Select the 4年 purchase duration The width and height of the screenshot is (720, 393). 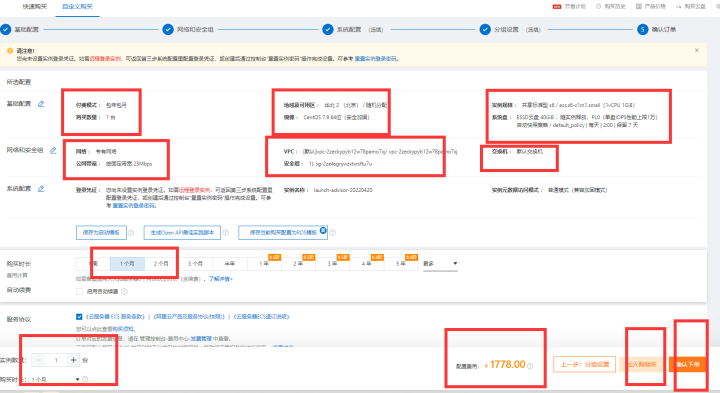coord(366,264)
